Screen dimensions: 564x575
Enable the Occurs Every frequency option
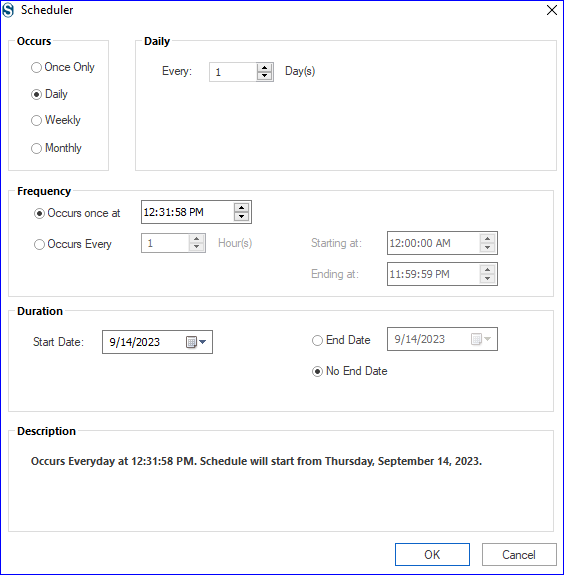click(73, 244)
